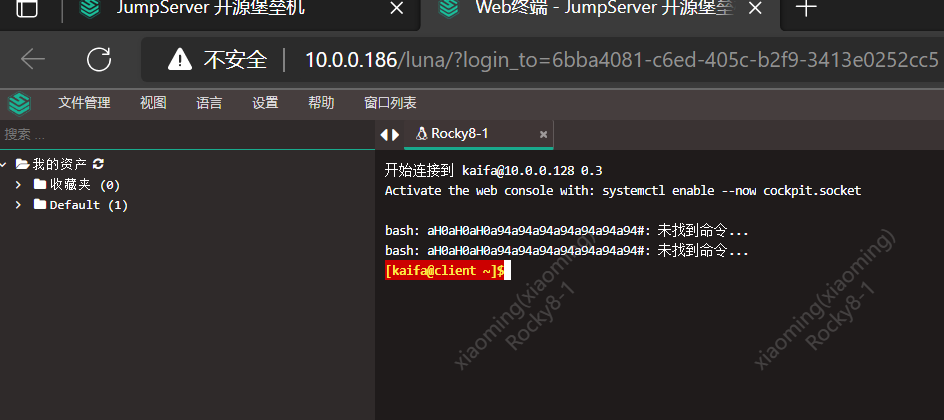Click the 不安全 security warning indicator
This screenshot has width=944, height=420.
pyautogui.click(x=218, y=59)
